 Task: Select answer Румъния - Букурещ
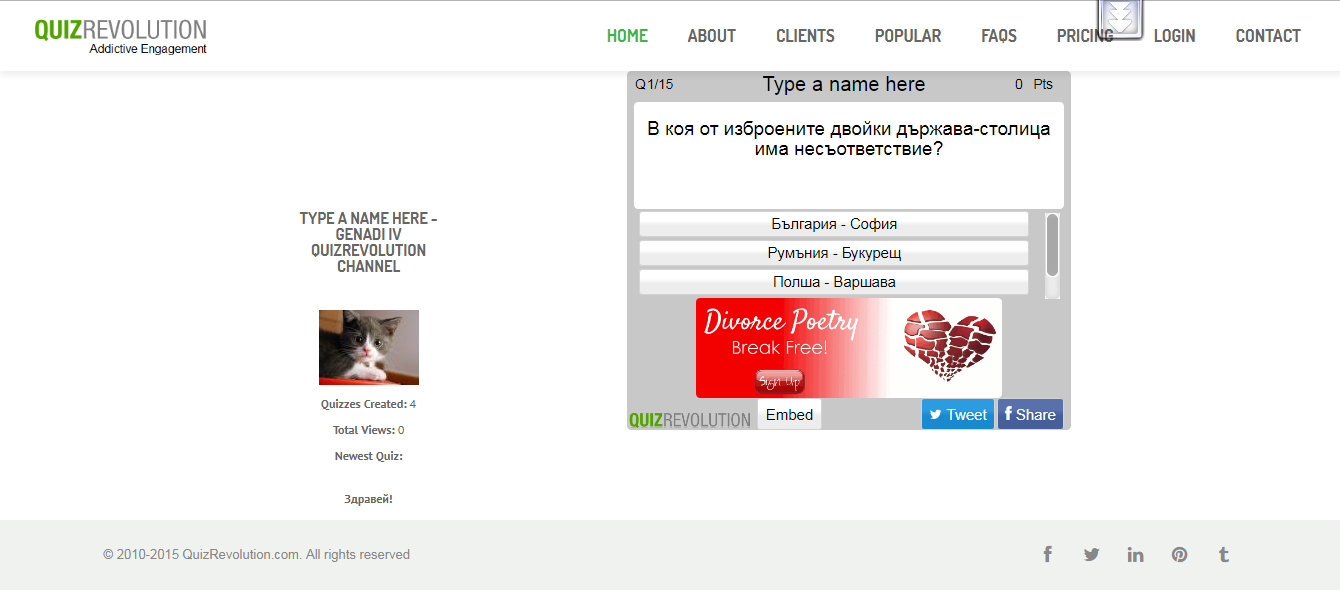pos(834,253)
